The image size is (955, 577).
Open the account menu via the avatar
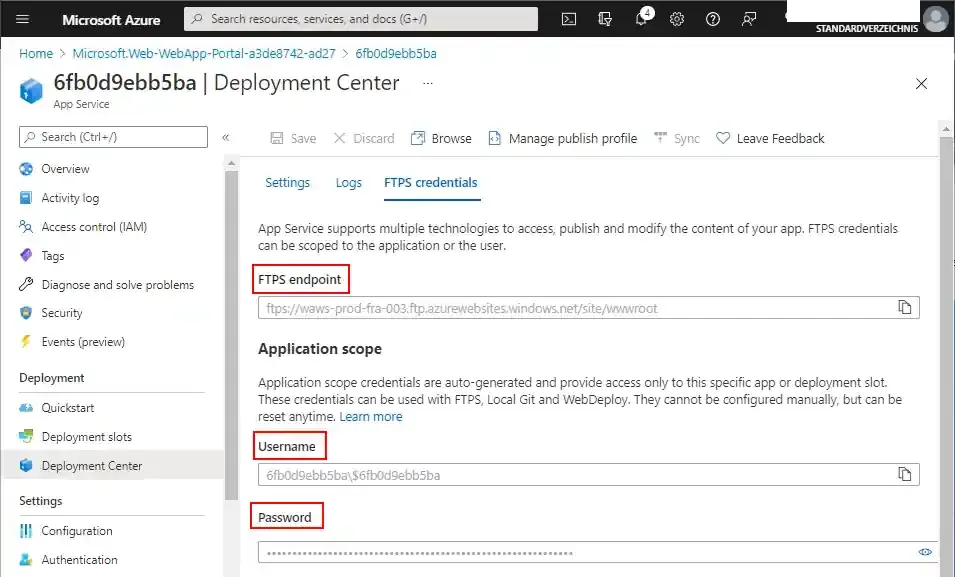[935, 18]
